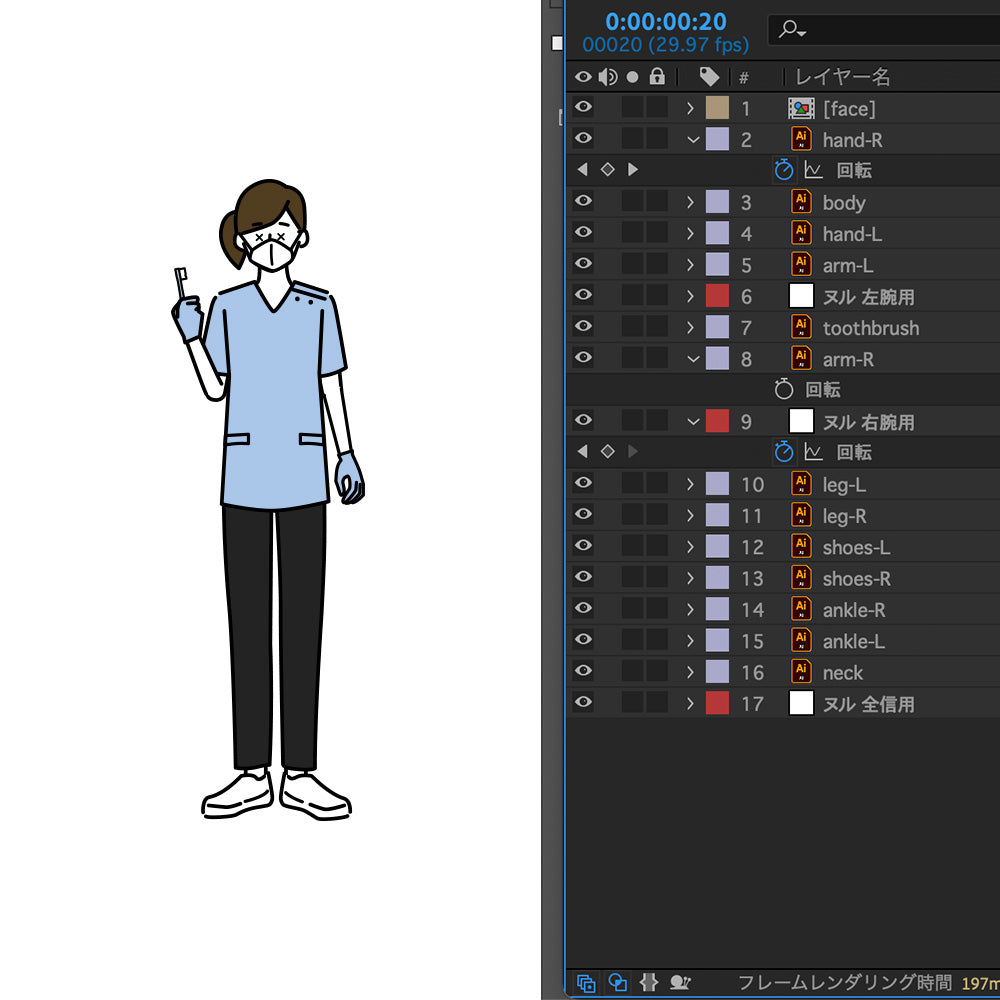Go to previous keyframe on layer 9 rotation
The width and height of the screenshot is (1000, 1000).
[x=583, y=452]
